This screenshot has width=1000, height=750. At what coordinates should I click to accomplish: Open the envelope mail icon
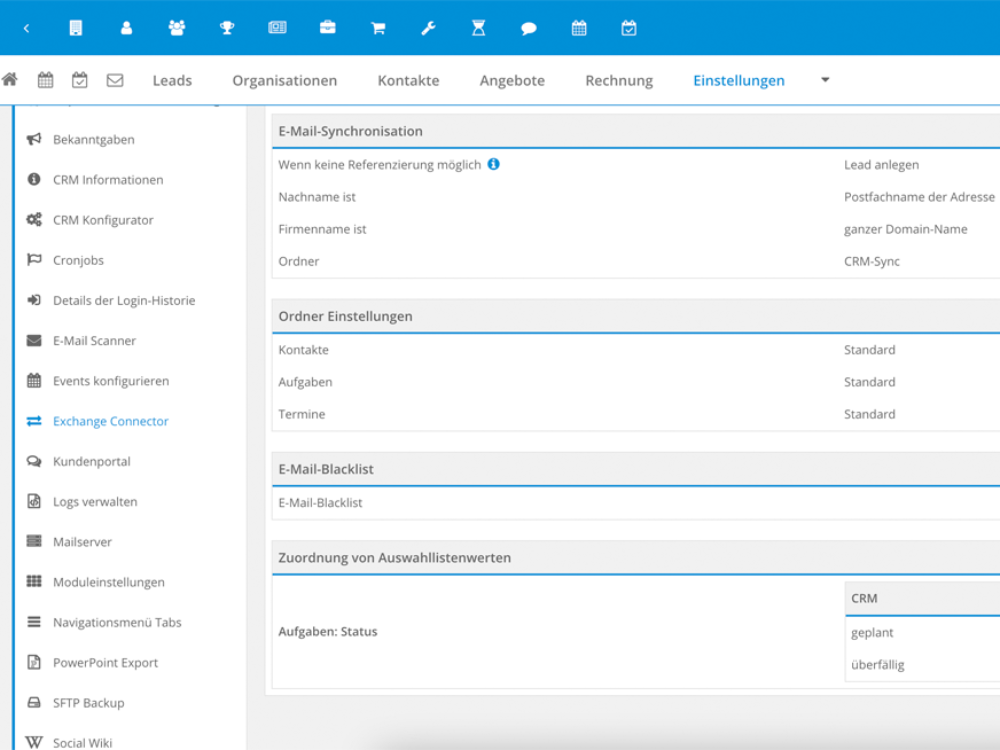click(x=115, y=80)
